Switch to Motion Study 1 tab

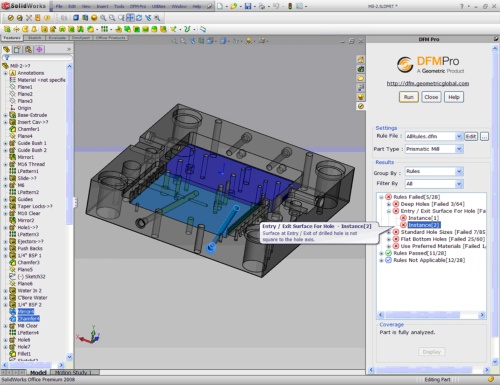point(73,372)
